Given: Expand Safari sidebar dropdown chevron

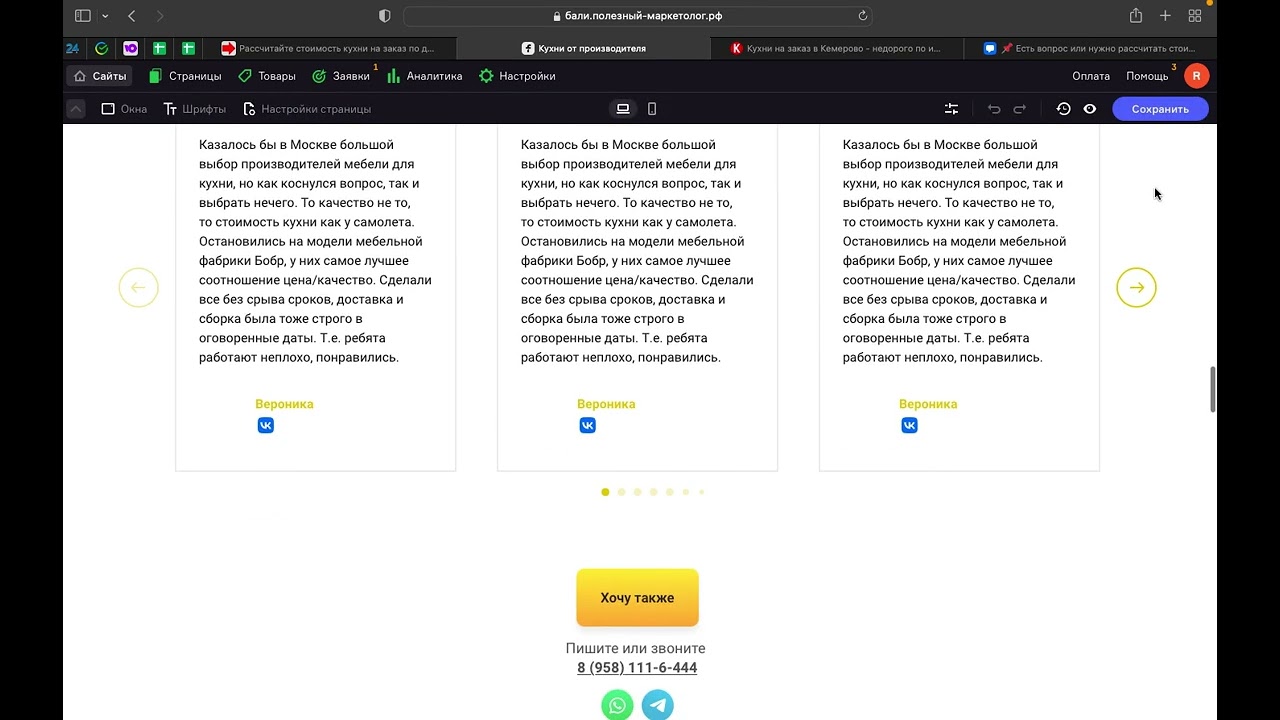Looking at the screenshot, I should pyautogui.click(x=105, y=16).
